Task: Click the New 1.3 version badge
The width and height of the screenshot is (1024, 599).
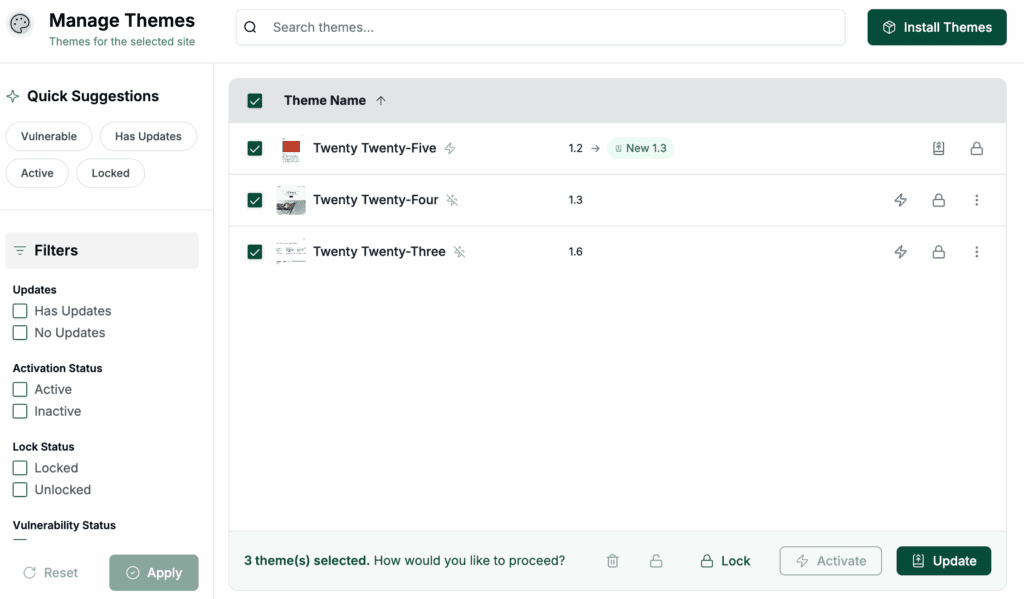Action: 641,148
